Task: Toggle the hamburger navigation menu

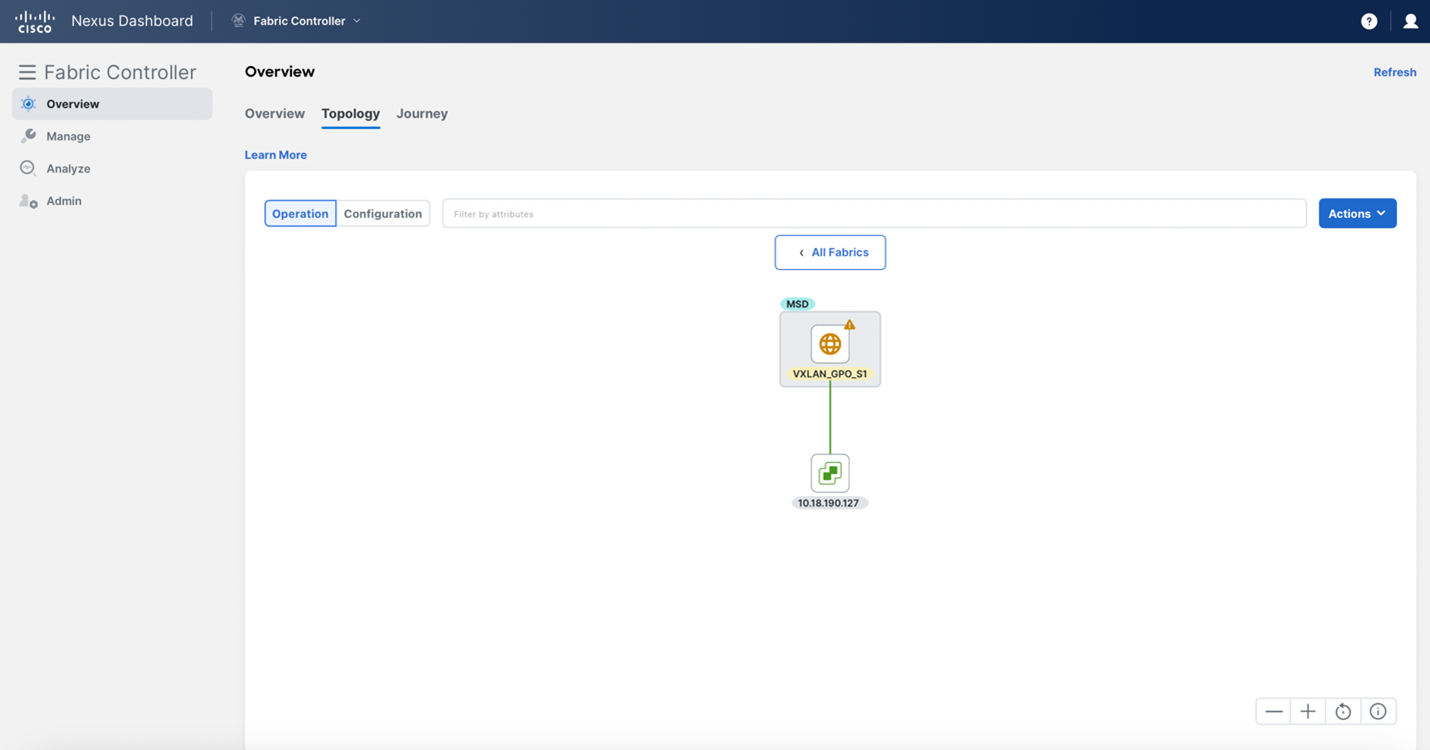Action: point(27,72)
